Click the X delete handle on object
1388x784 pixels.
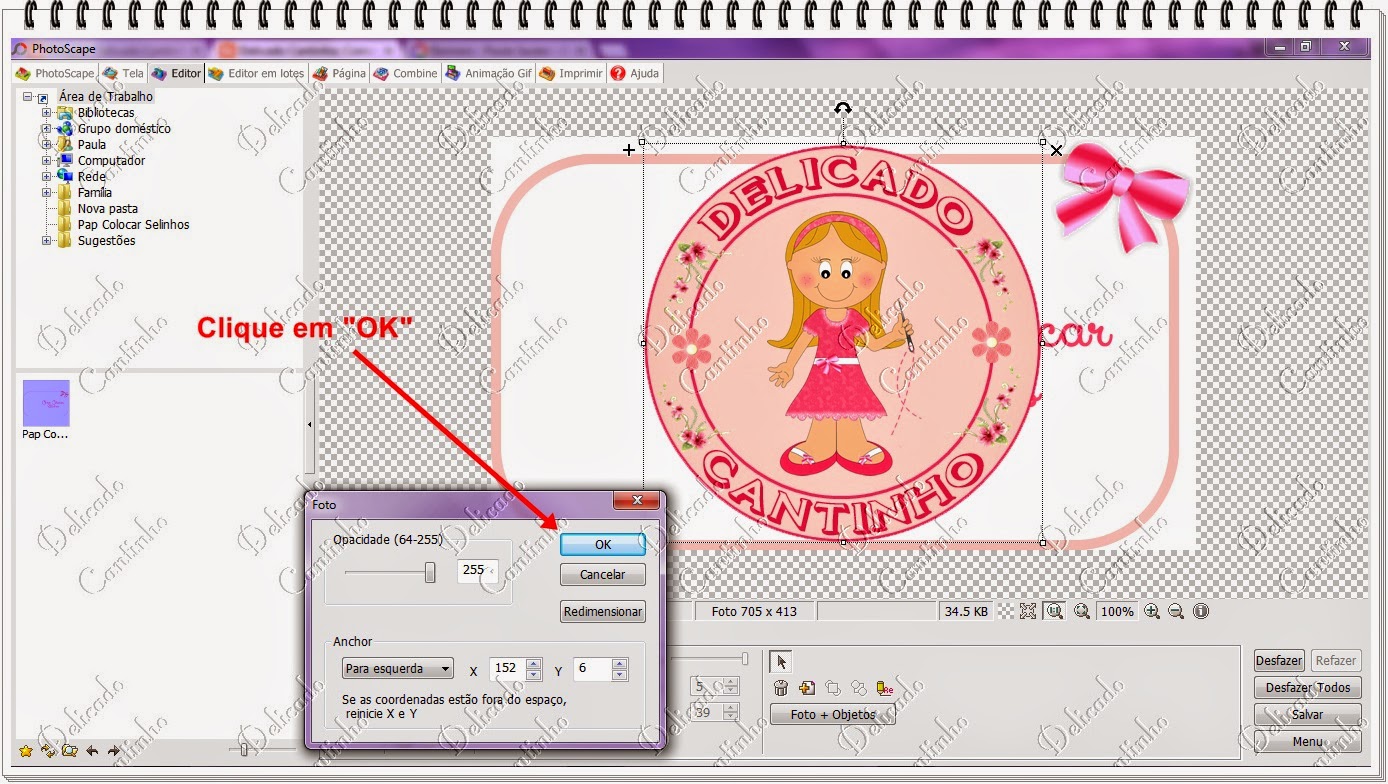tap(1056, 151)
